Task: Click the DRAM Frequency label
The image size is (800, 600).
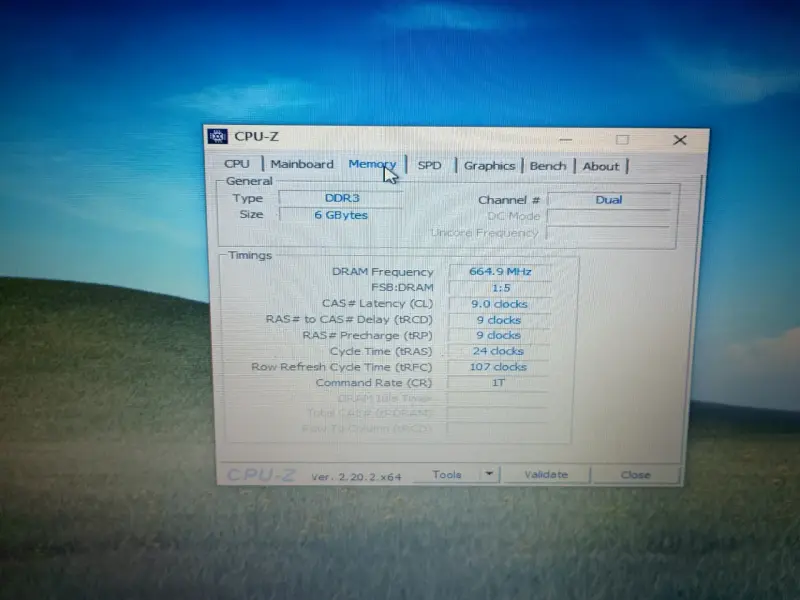Action: tap(383, 272)
